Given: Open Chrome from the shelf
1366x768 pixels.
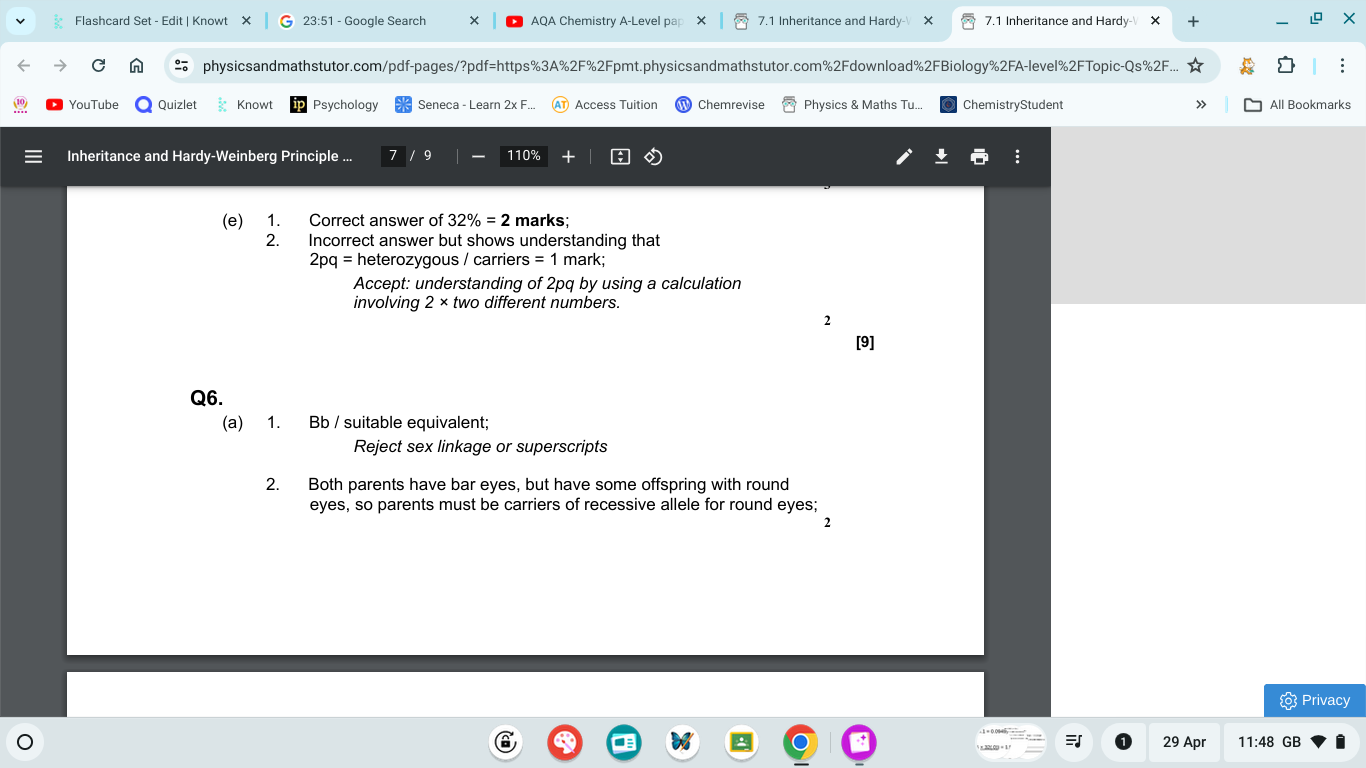Looking at the screenshot, I should tap(799, 742).
